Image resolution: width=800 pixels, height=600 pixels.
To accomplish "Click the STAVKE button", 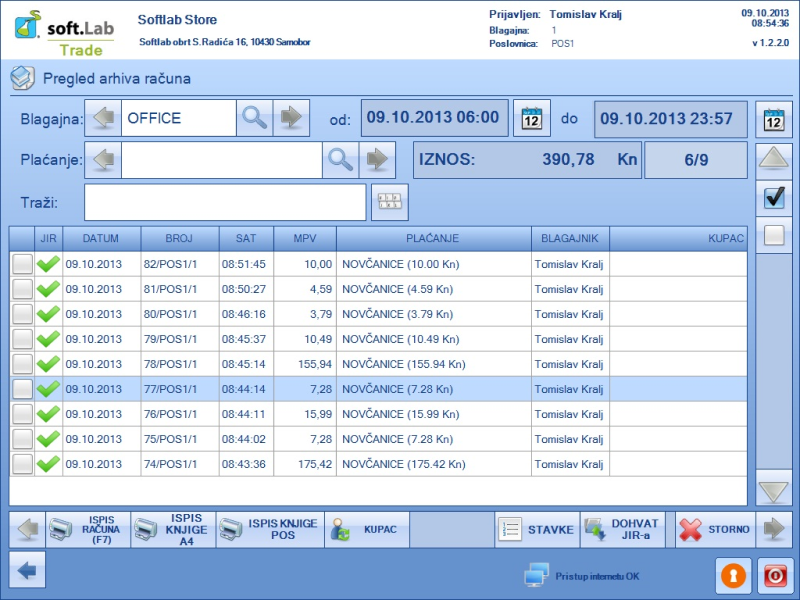I will (x=537, y=529).
